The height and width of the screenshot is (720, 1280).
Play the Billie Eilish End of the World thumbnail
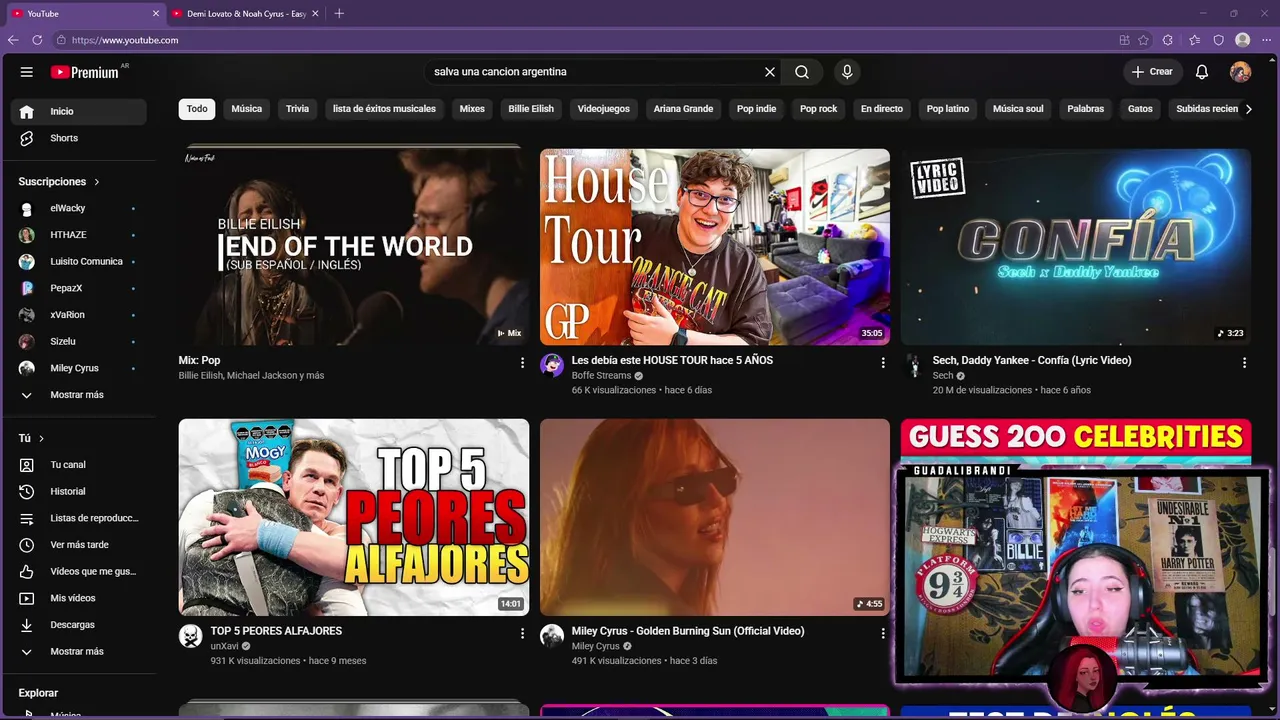(354, 247)
